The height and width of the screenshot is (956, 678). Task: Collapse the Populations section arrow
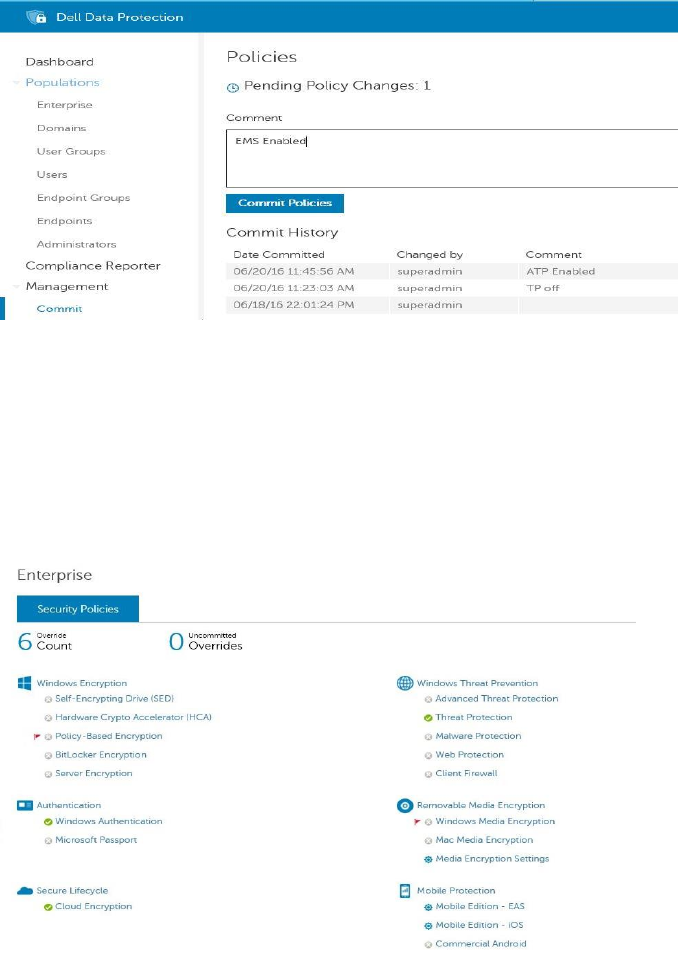coord(16,83)
